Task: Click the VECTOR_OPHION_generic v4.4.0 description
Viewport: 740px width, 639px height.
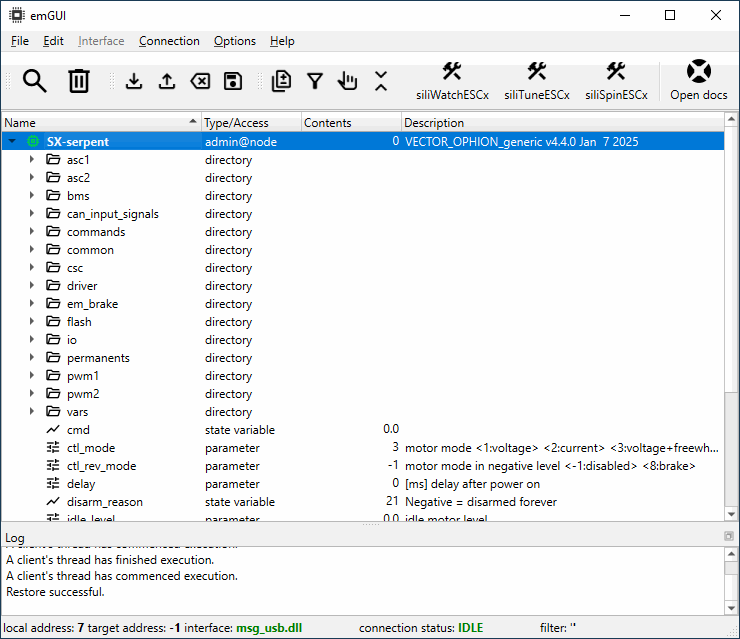Action: point(521,142)
